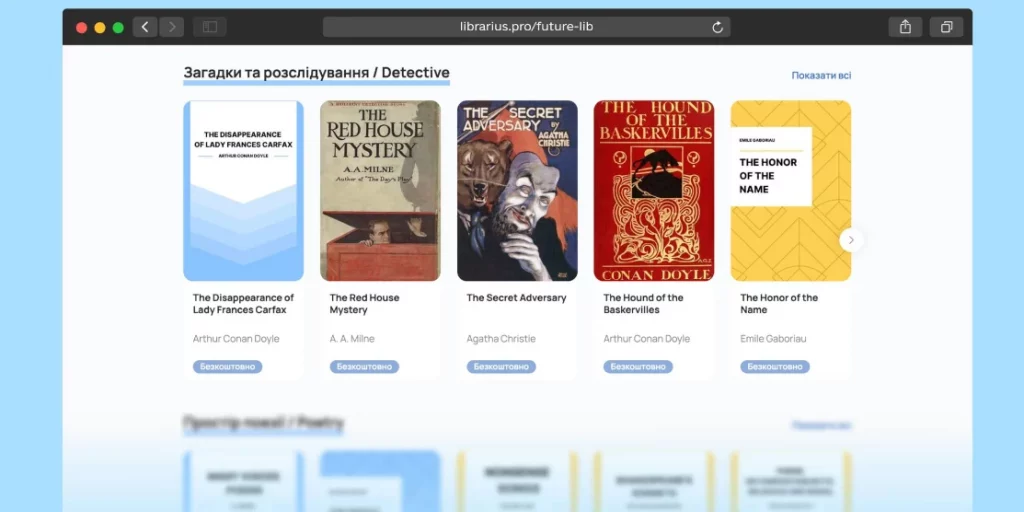Click the Agatha Christie author name
This screenshot has height=512, width=1024.
tap(501, 339)
